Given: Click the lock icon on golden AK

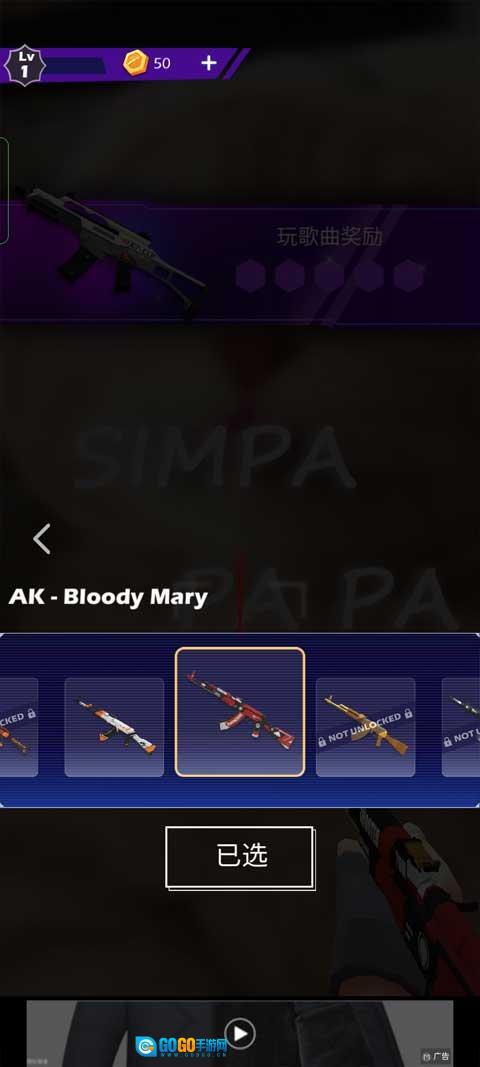Looking at the screenshot, I should point(408,713).
